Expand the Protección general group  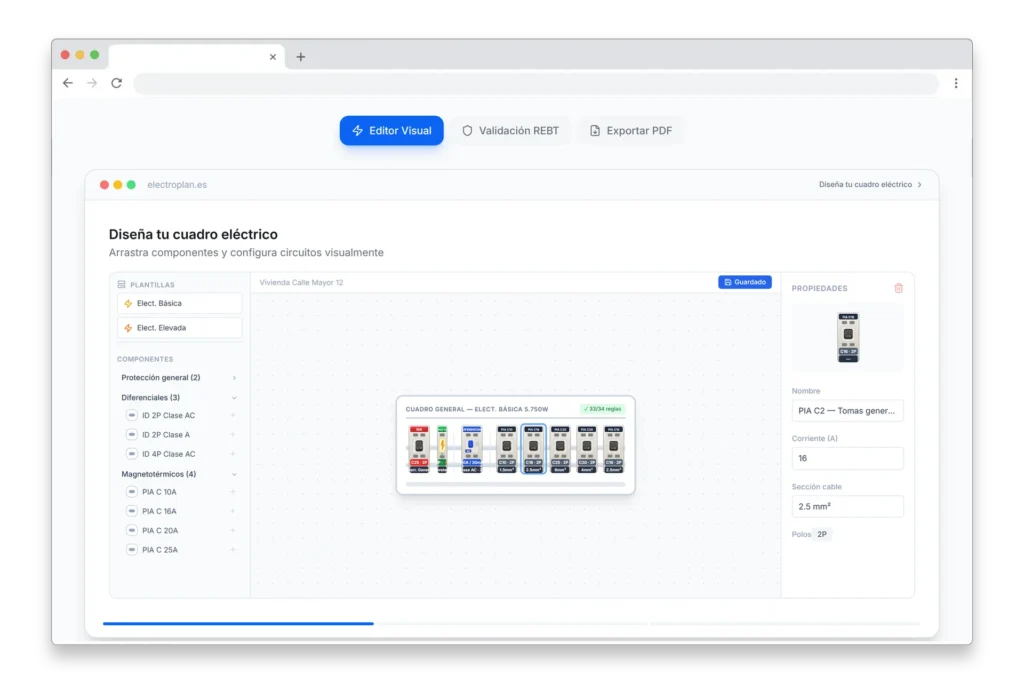[178, 377]
